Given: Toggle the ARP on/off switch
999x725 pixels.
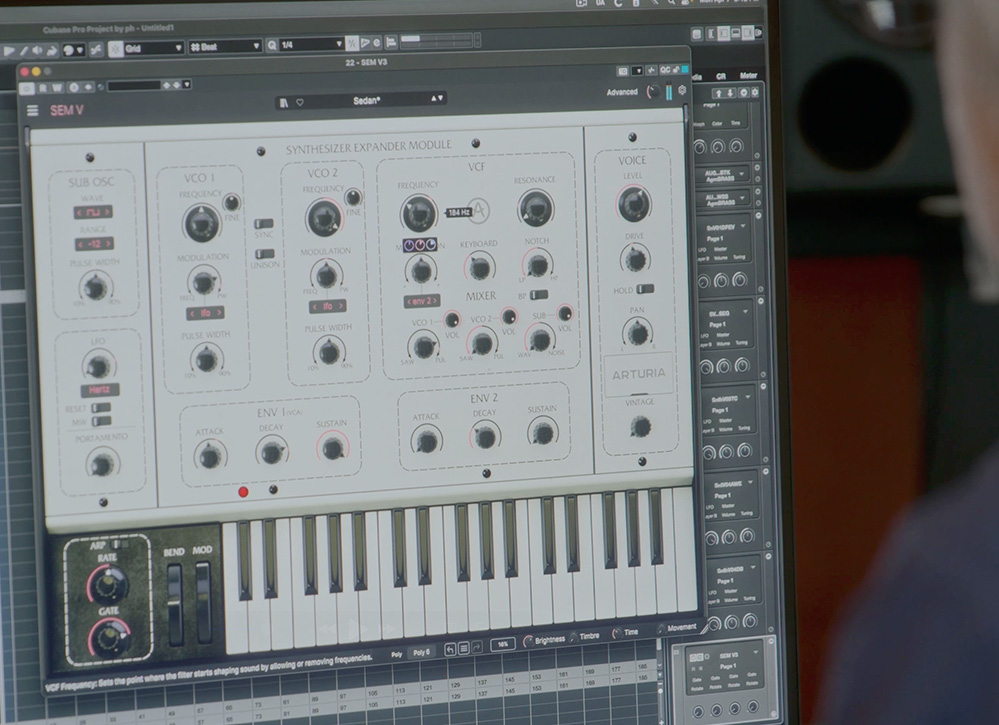Looking at the screenshot, I should [119, 545].
